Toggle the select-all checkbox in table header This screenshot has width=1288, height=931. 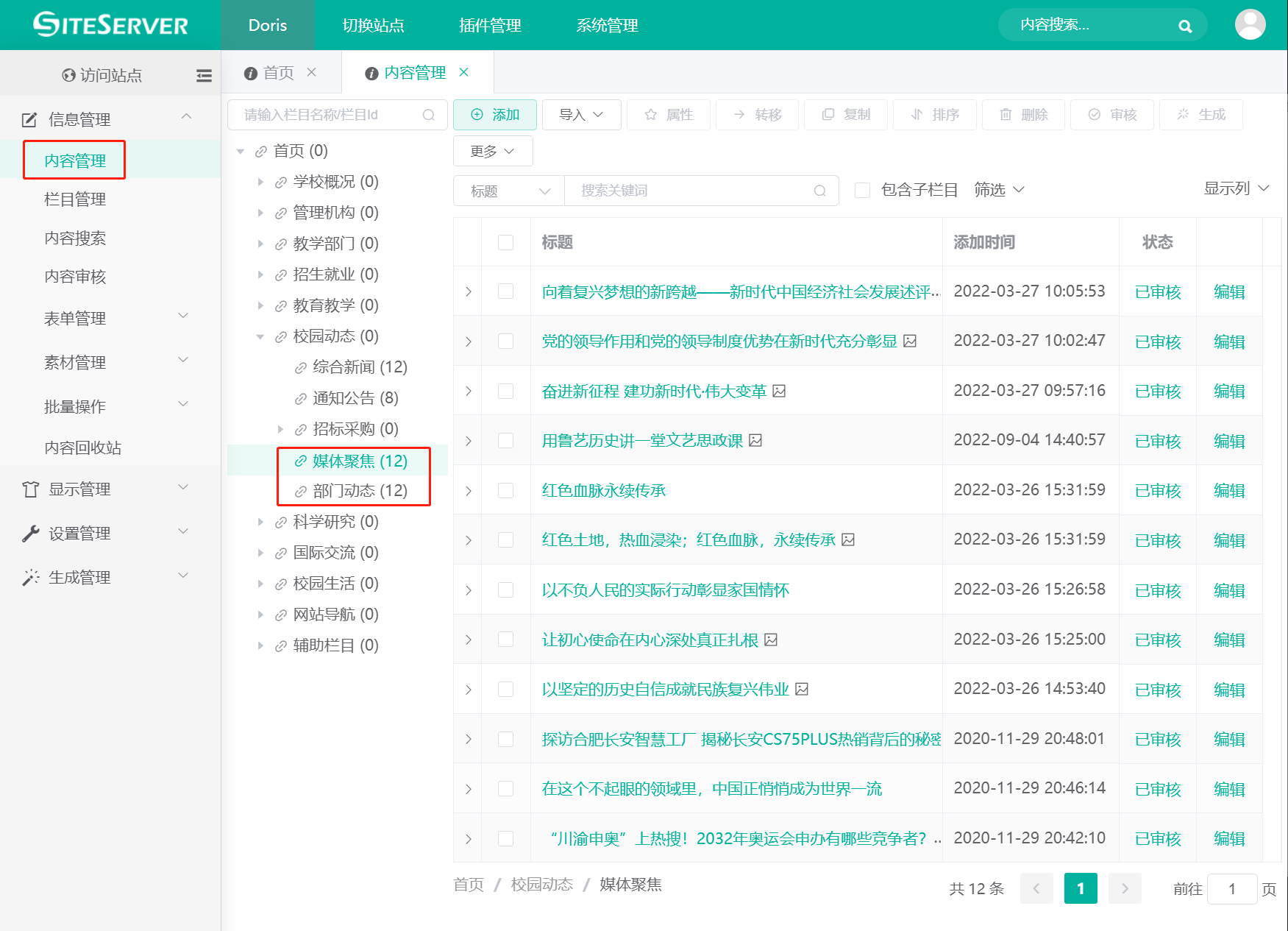[x=505, y=242]
